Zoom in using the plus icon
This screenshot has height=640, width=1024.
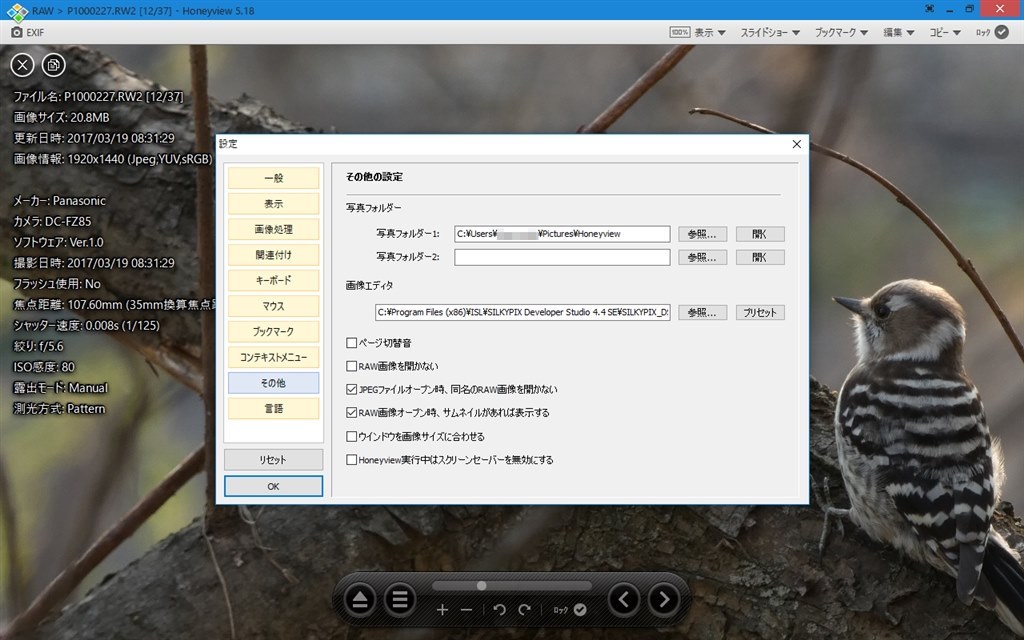click(x=443, y=608)
